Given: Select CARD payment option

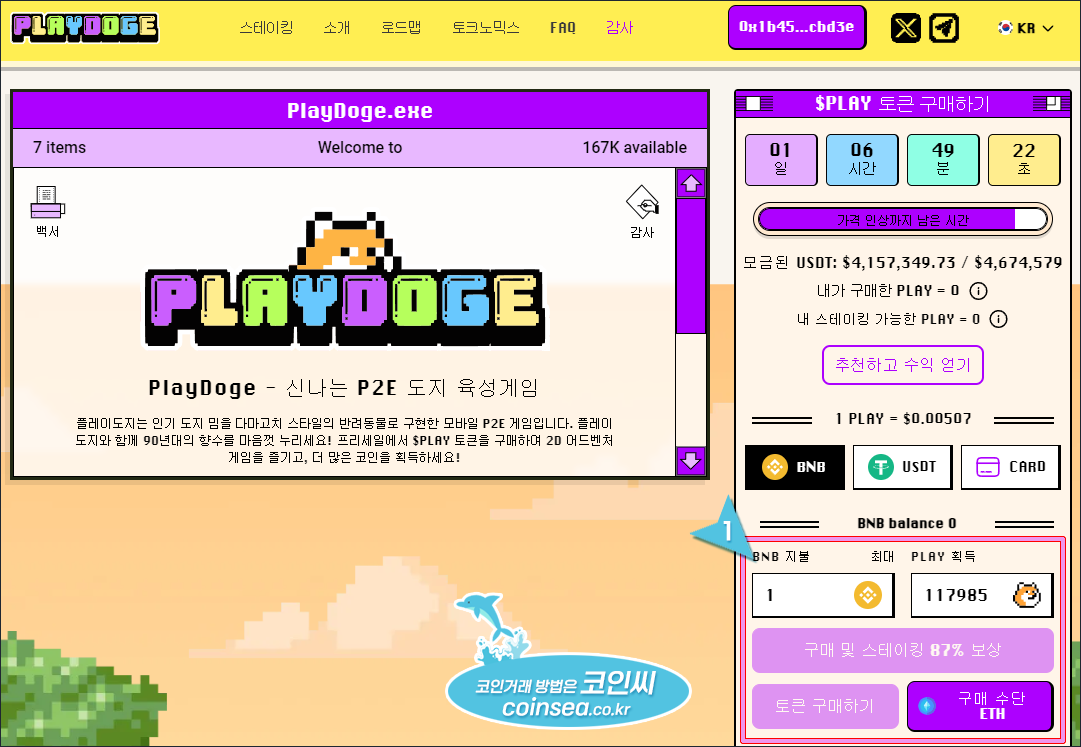Looking at the screenshot, I should point(1011,467).
